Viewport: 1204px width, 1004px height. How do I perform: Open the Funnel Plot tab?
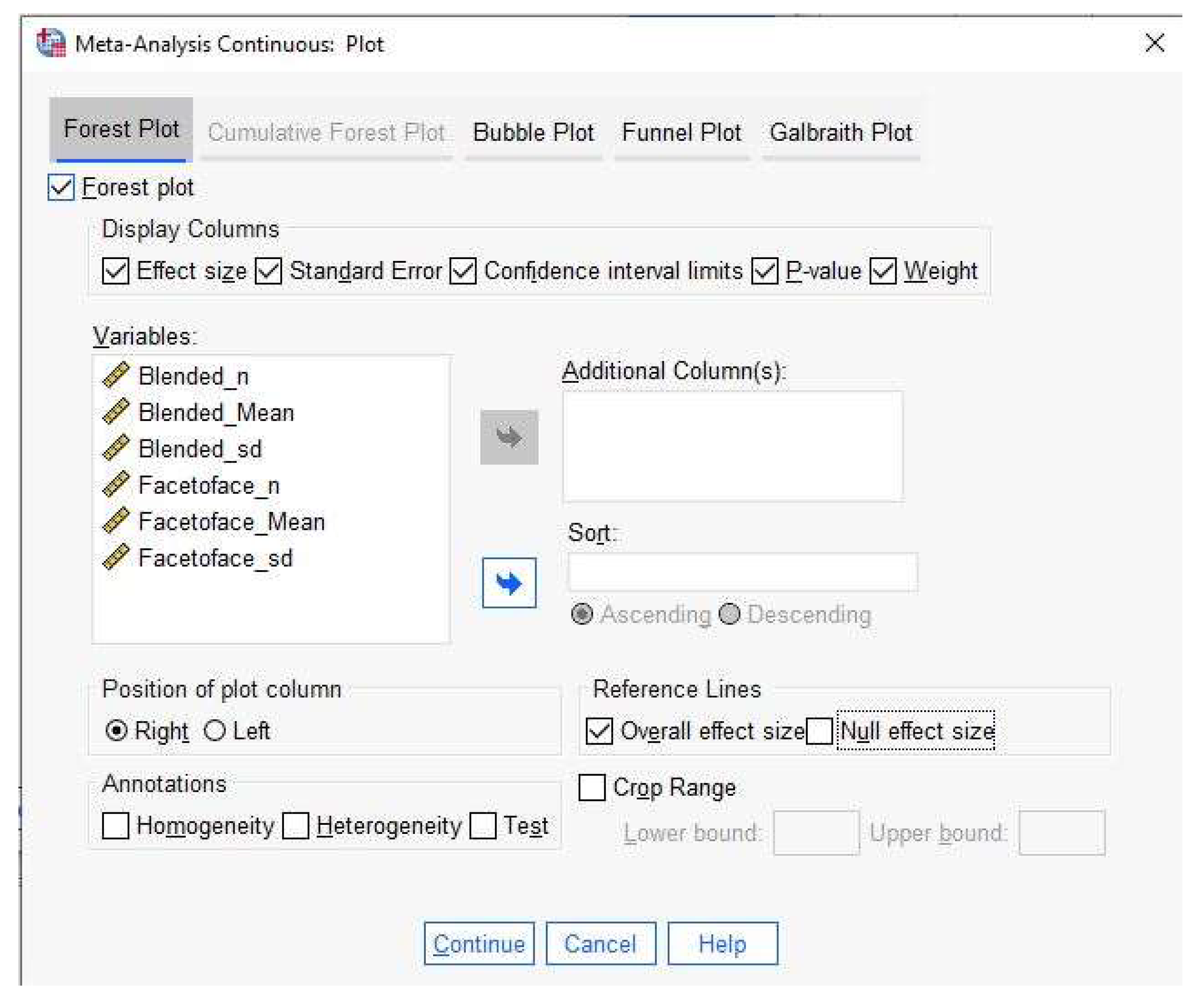[681, 133]
